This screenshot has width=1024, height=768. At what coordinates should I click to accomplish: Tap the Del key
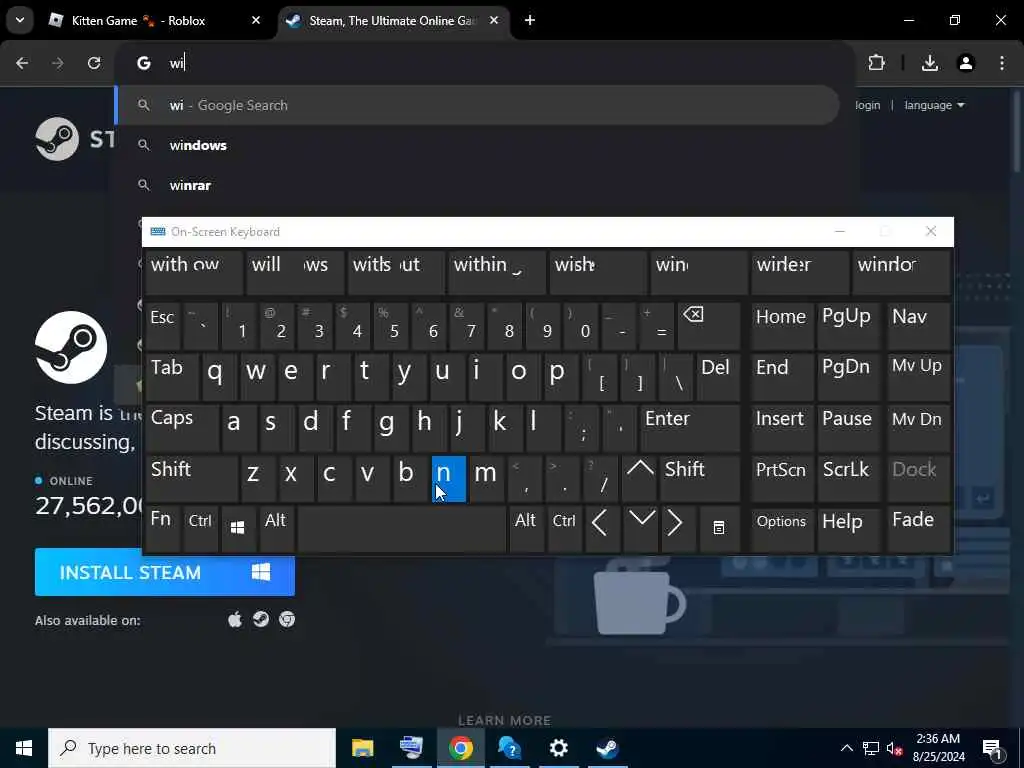pyautogui.click(x=718, y=377)
